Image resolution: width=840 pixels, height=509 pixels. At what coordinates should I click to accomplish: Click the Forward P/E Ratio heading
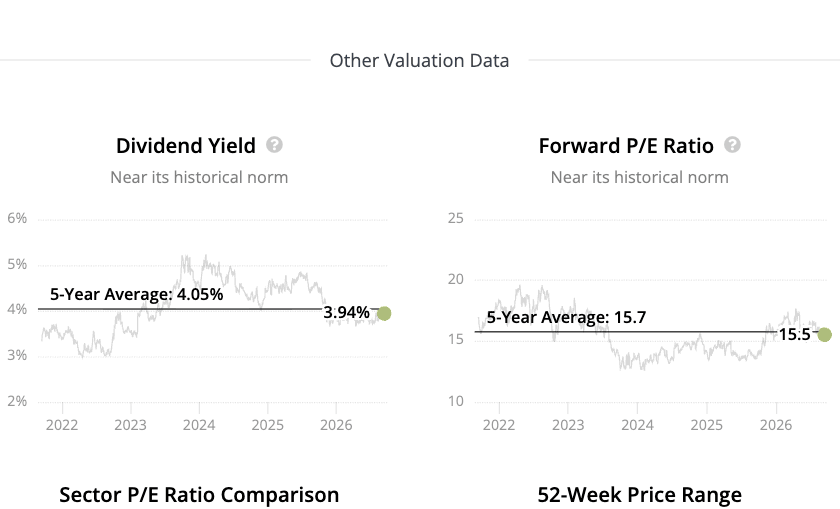pos(626,146)
